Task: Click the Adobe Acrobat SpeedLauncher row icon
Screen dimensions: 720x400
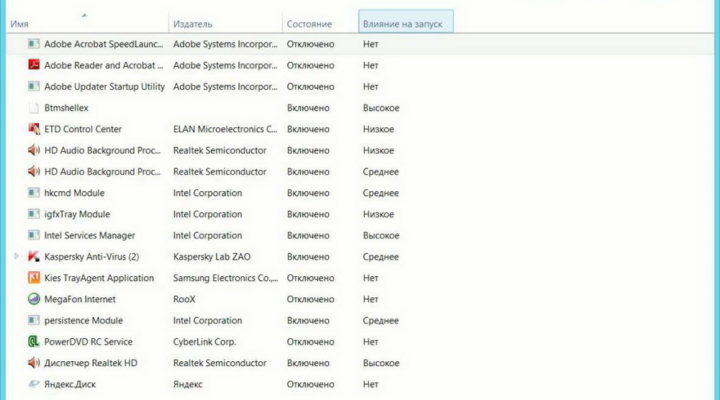Action: tap(34, 44)
